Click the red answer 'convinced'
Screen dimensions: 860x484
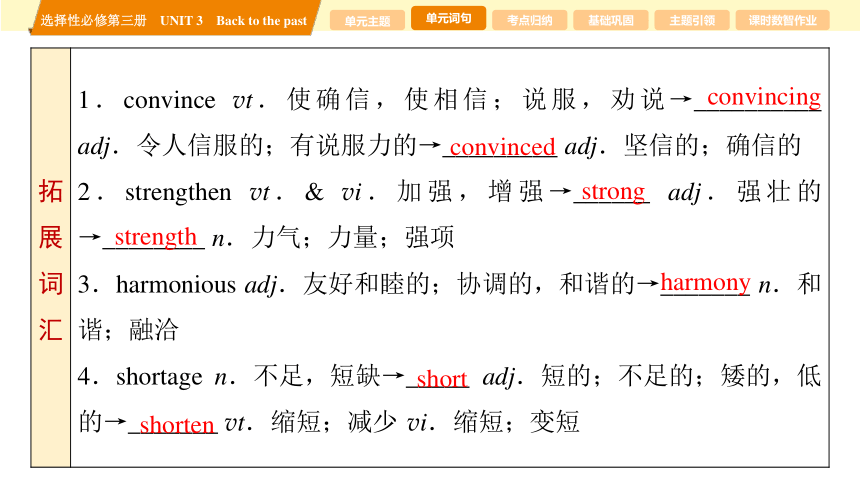pyautogui.click(x=502, y=147)
